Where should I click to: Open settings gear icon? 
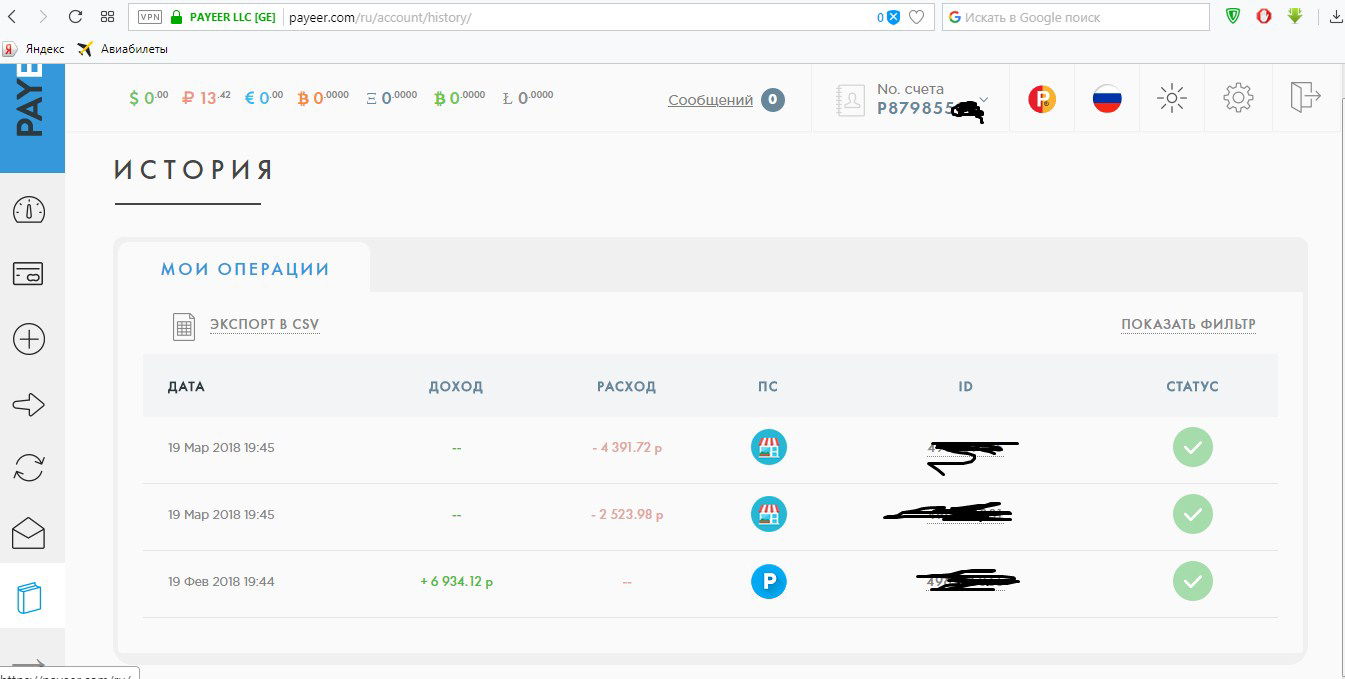1238,97
